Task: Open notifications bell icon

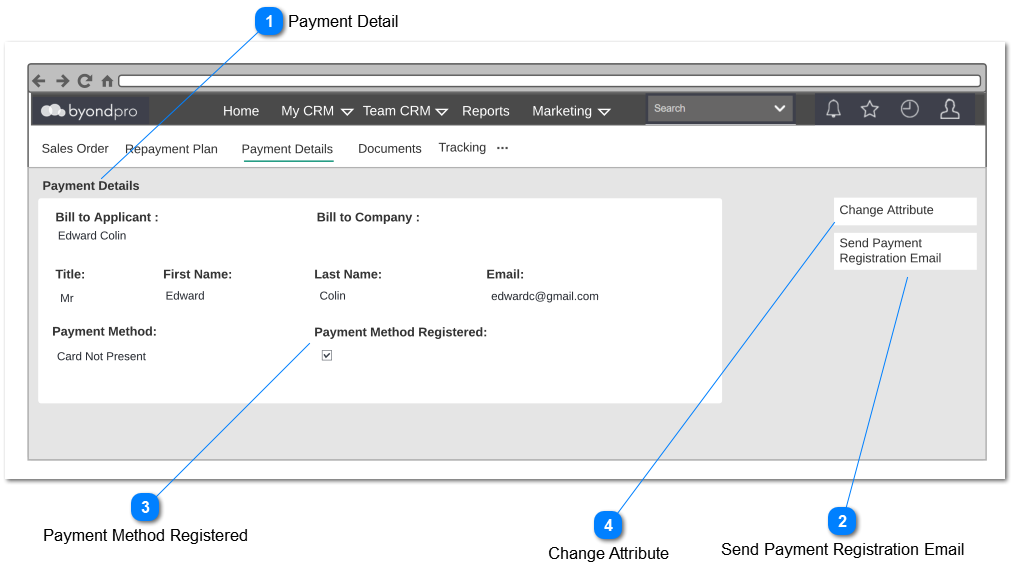Action: [834, 109]
